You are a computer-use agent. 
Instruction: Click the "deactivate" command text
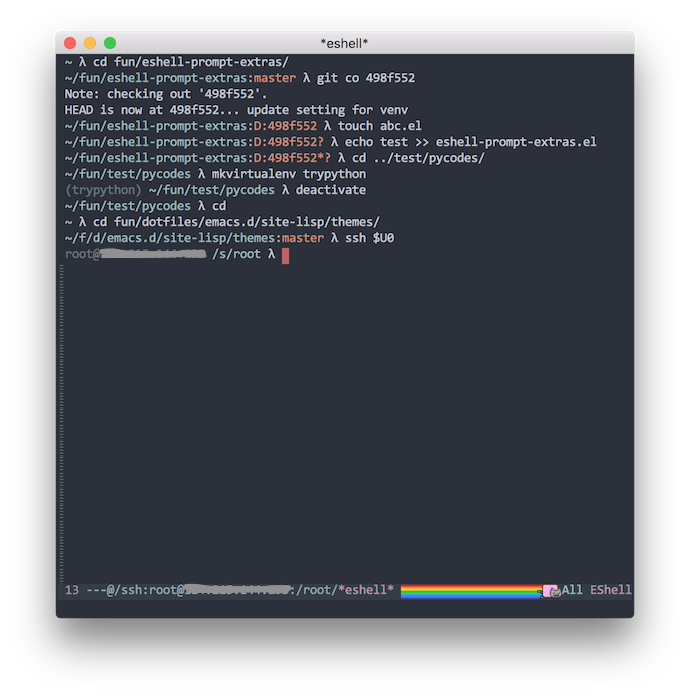point(331,190)
